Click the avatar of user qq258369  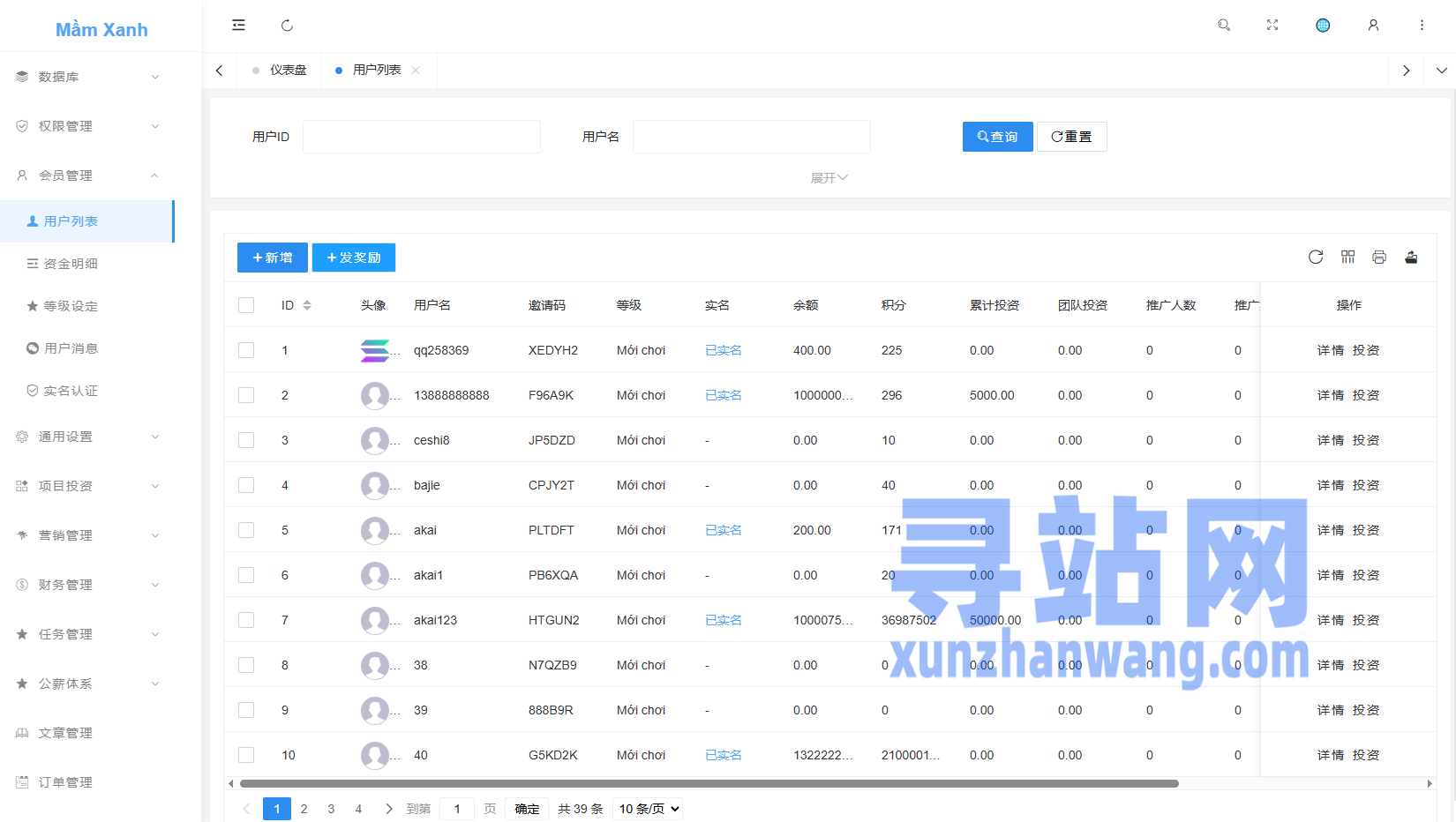point(375,350)
